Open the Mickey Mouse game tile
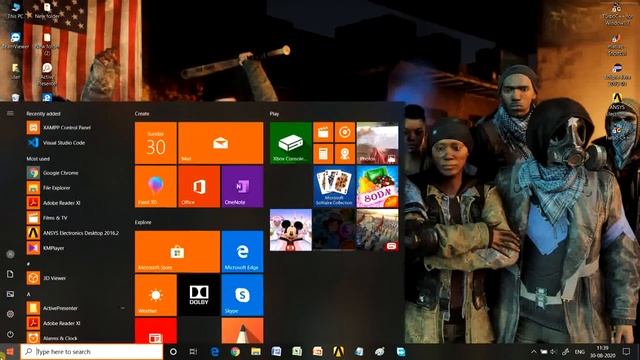This screenshot has width=640, height=360. coord(291,230)
